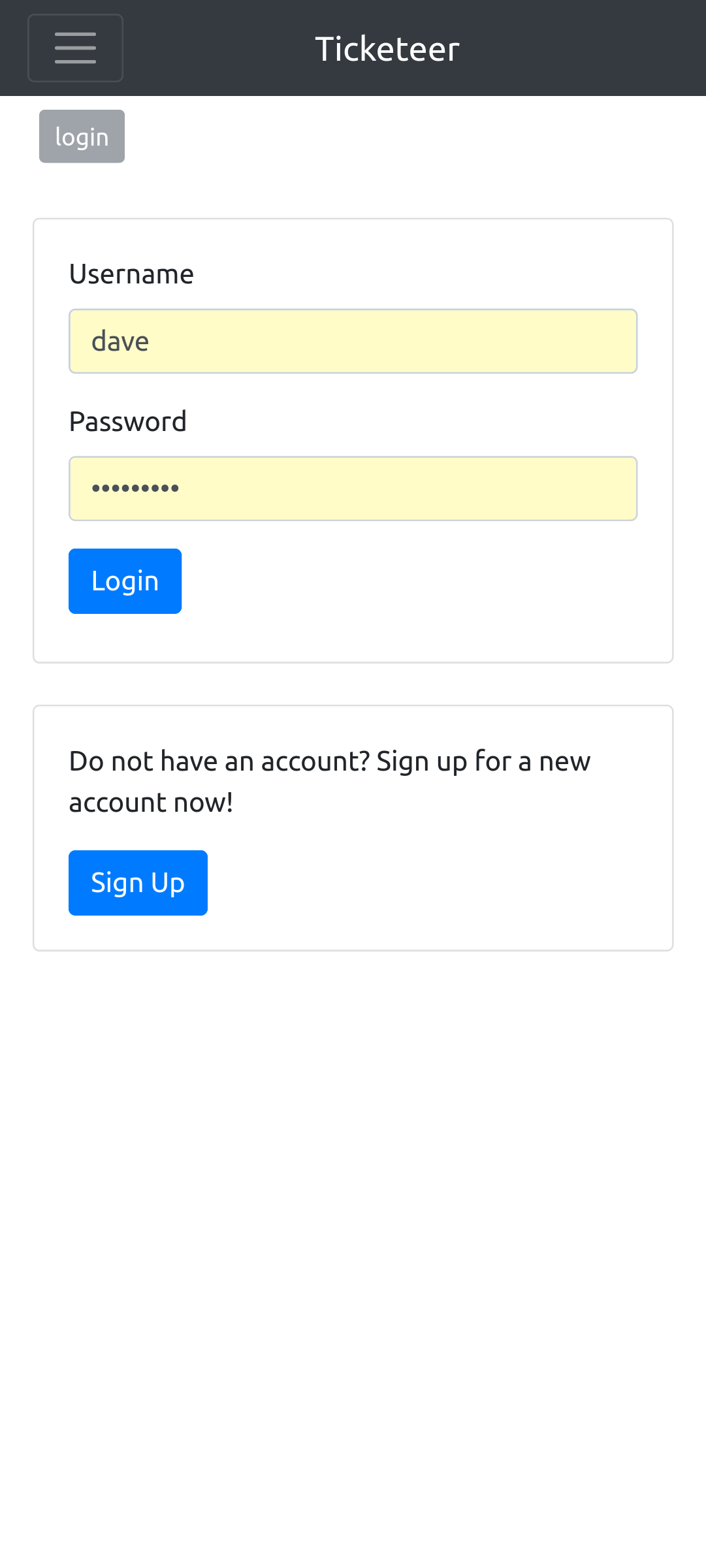Activate Sign Up for new account
The height and width of the screenshot is (1568, 706).
point(138,882)
